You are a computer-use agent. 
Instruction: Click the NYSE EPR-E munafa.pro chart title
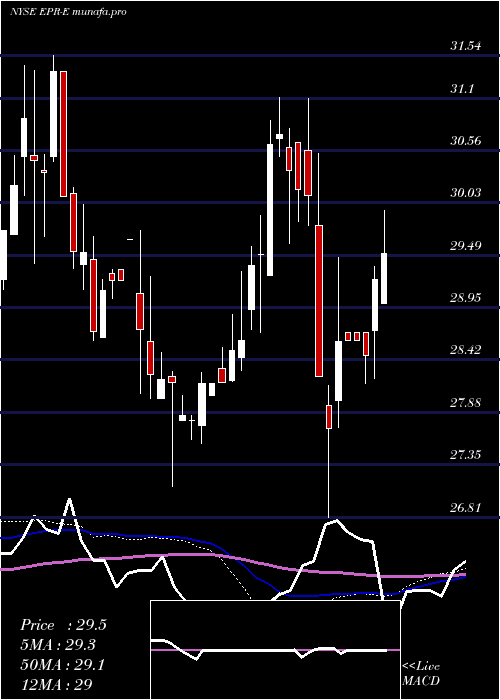[68, 12]
